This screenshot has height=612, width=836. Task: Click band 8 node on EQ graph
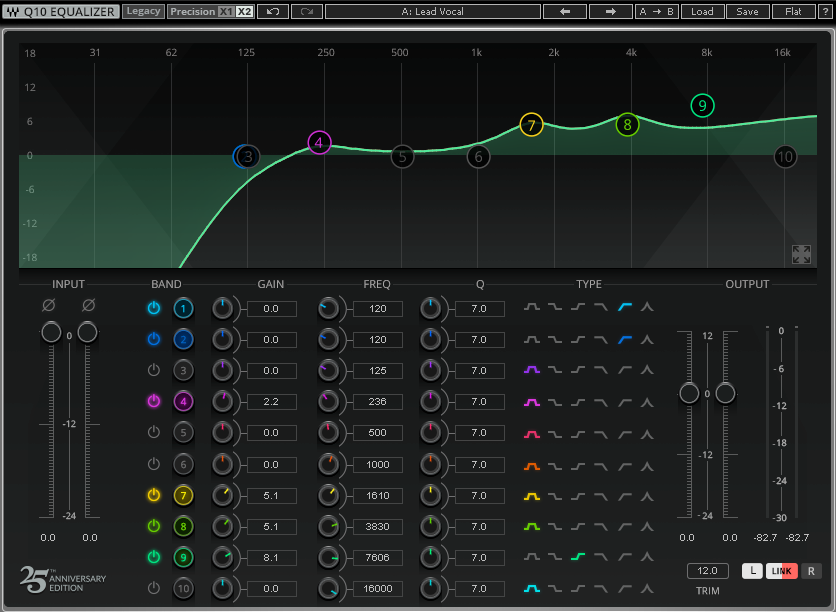tap(627, 124)
